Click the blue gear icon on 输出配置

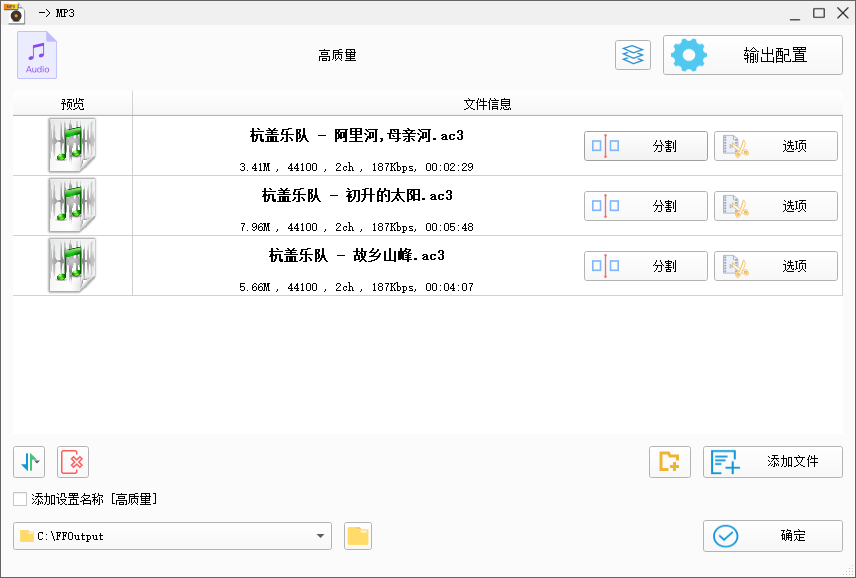(688, 55)
